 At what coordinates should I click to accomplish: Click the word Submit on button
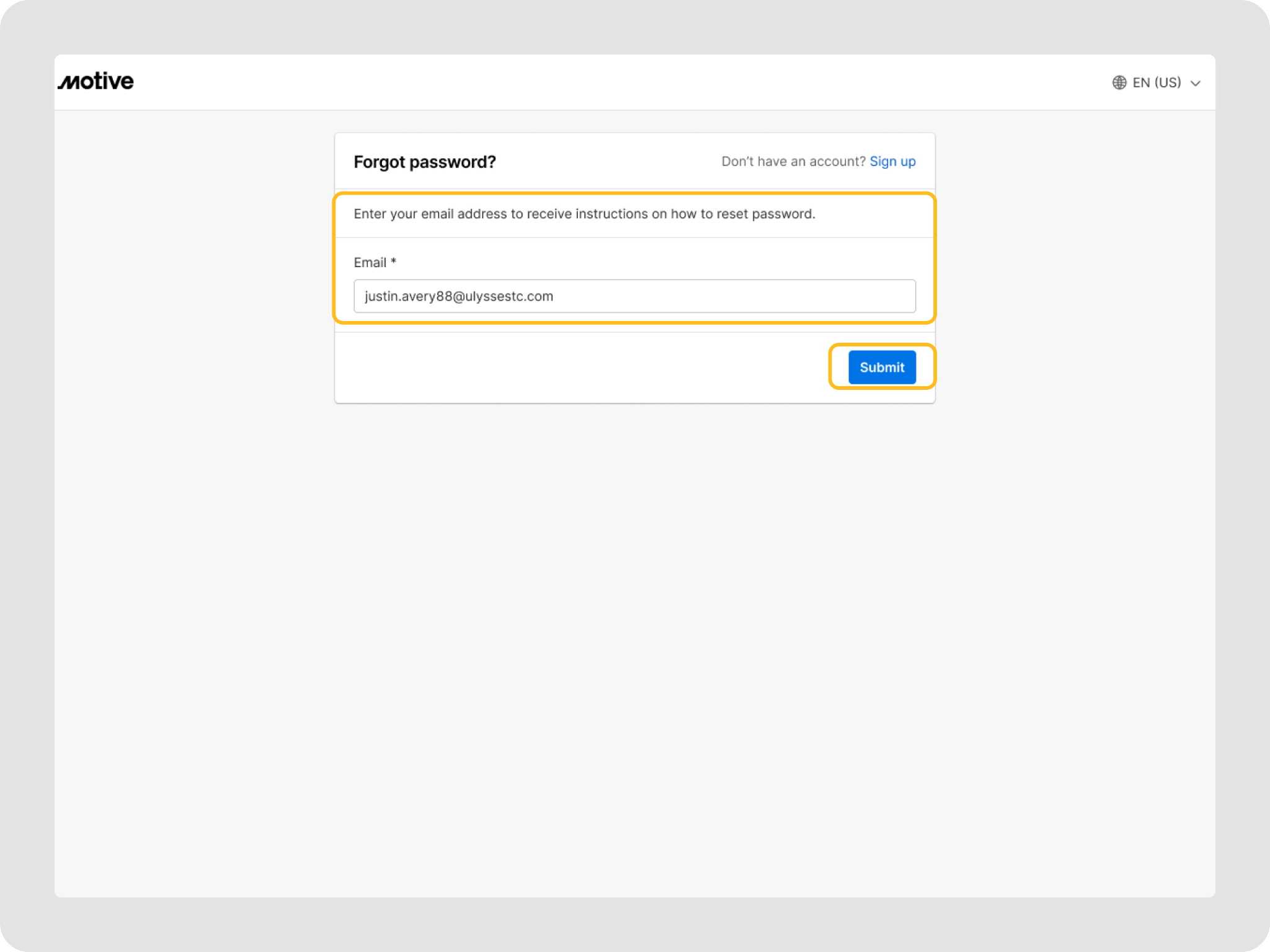coord(882,368)
